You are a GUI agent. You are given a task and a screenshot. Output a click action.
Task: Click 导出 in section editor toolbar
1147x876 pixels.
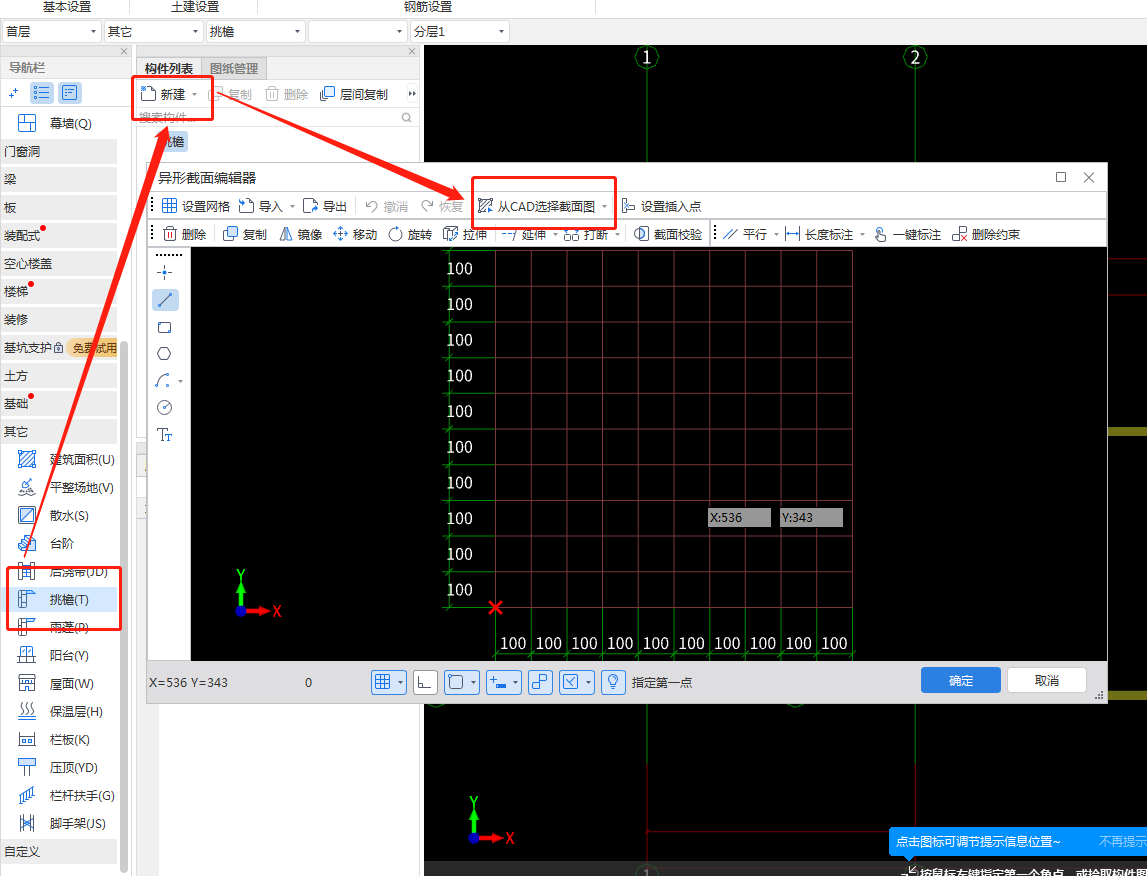tap(326, 206)
